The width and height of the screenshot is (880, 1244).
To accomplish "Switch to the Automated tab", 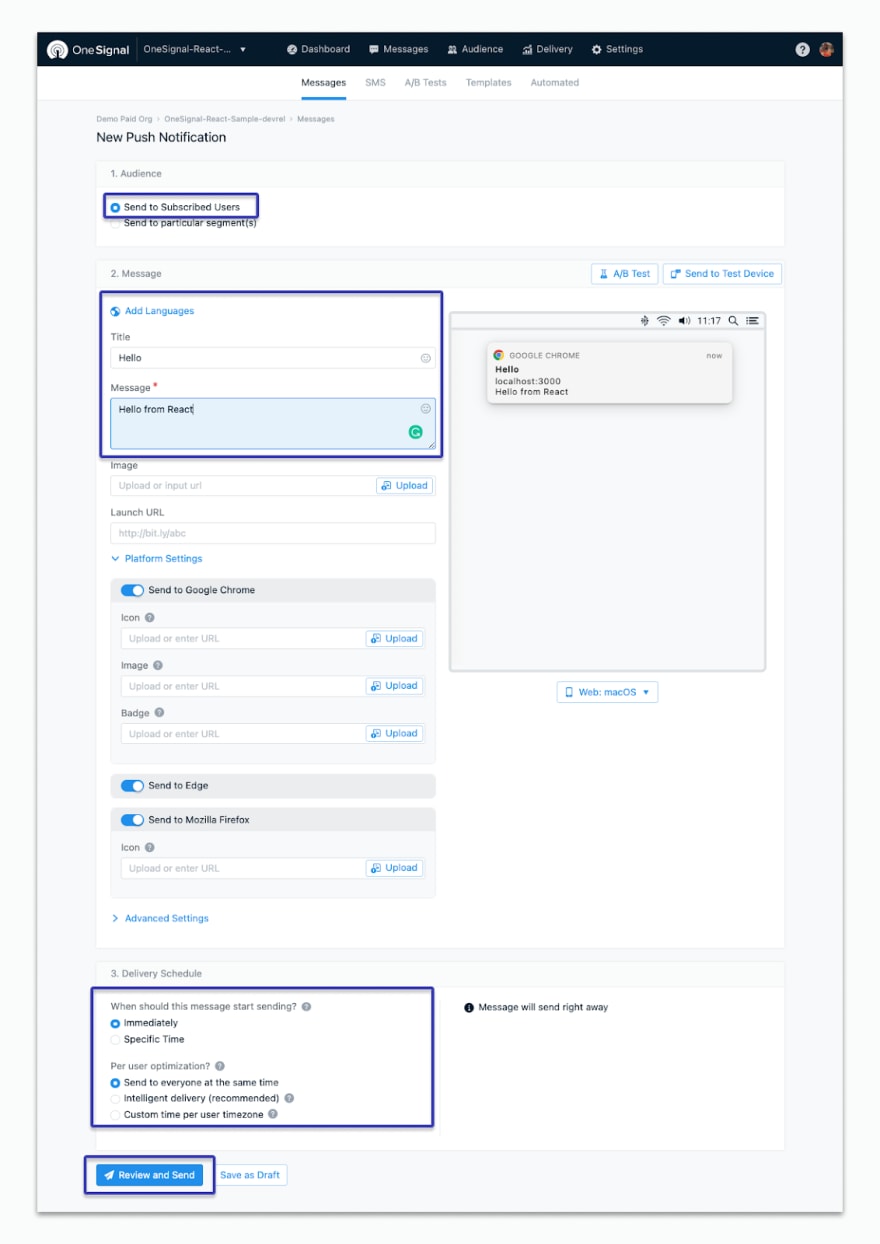I will tap(554, 83).
